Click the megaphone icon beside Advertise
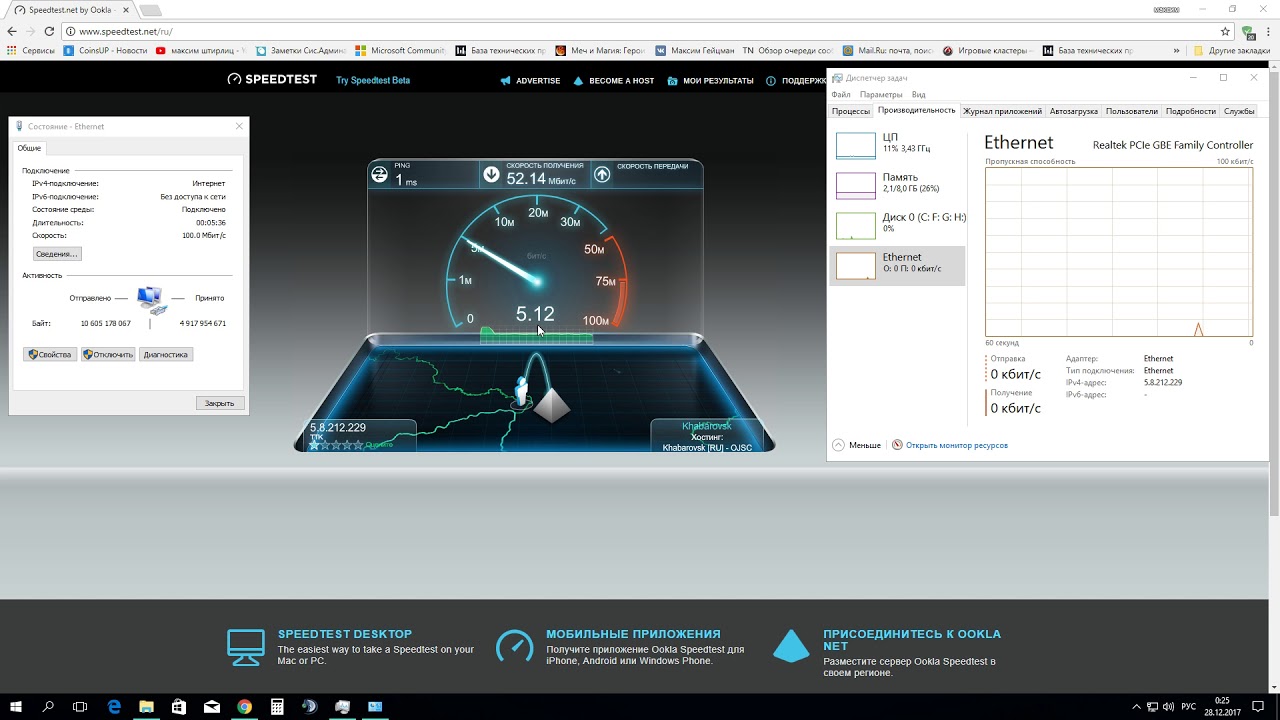This screenshot has height=720, width=1280. [506, 81]
